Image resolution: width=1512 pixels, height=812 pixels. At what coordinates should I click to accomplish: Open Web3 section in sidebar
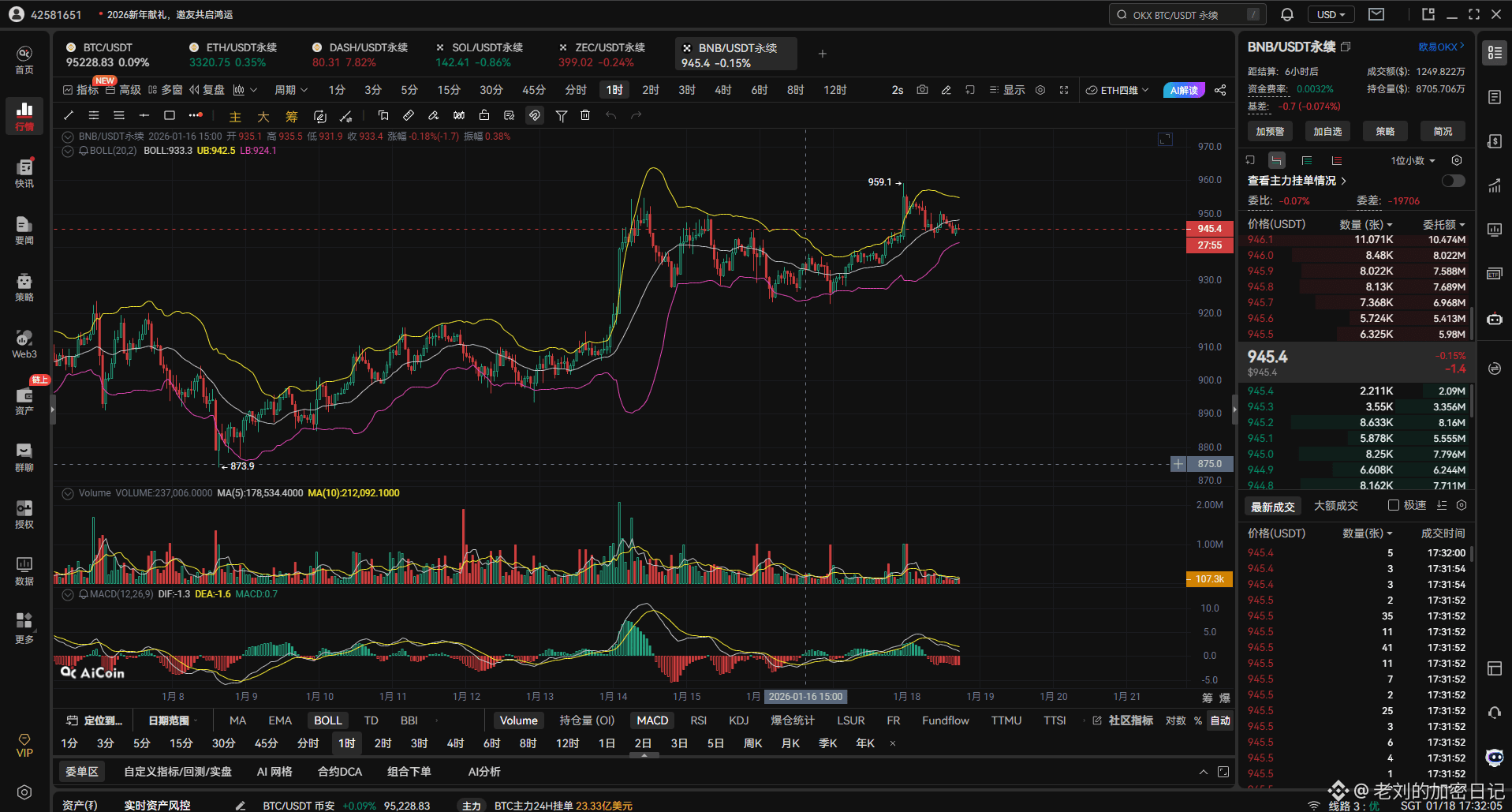24,344
